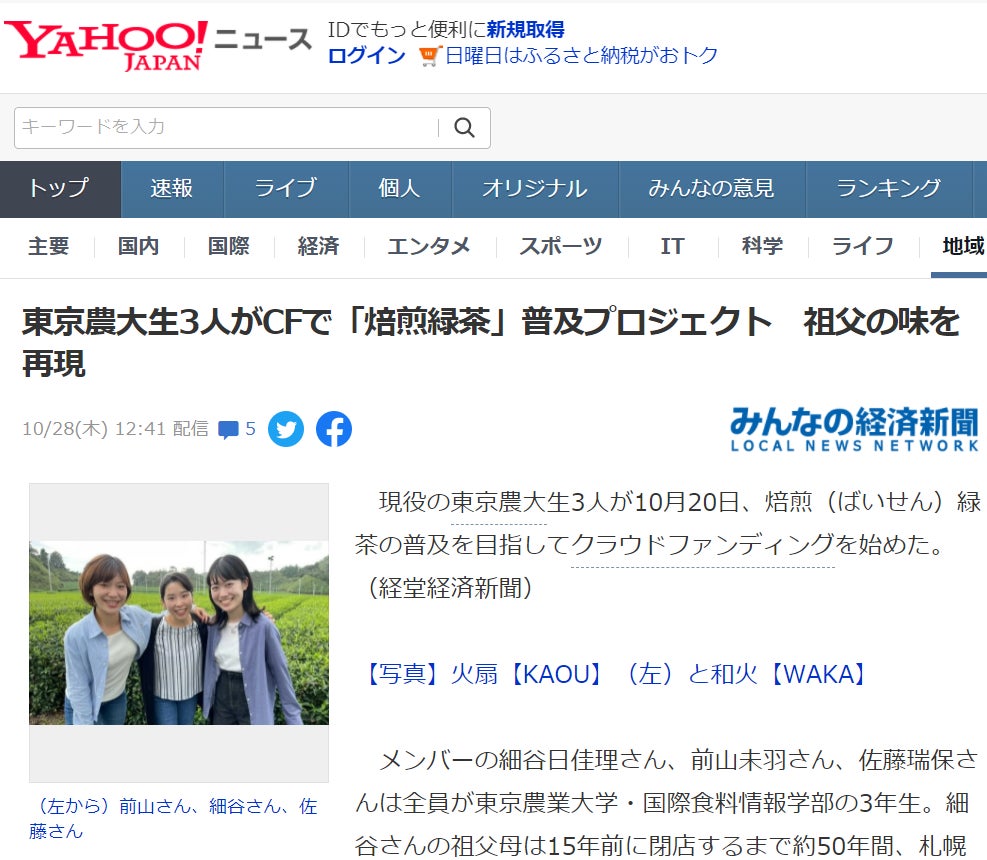The width and height of the screenshot is (987, 860).
Task: Open the 経済 news category
Action: coord(318,246)
